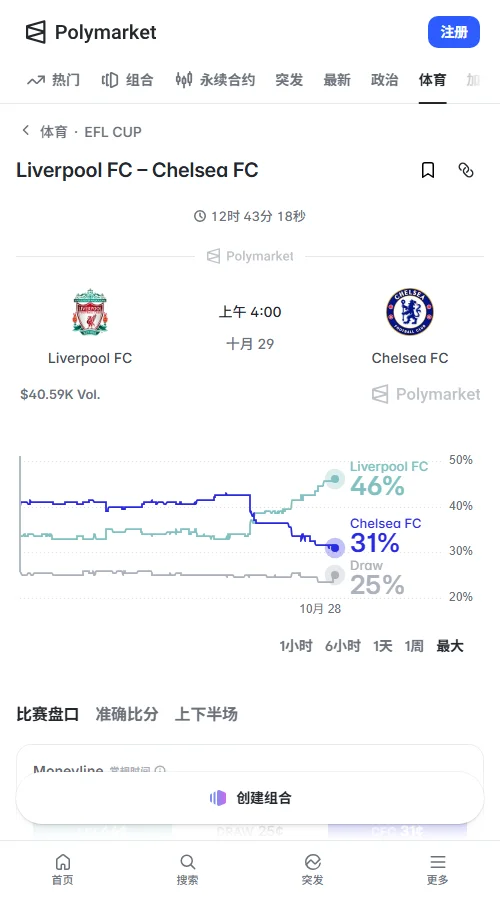Open the 搜索 search icon
Viewport: 500px width, 900px height.
187,862
